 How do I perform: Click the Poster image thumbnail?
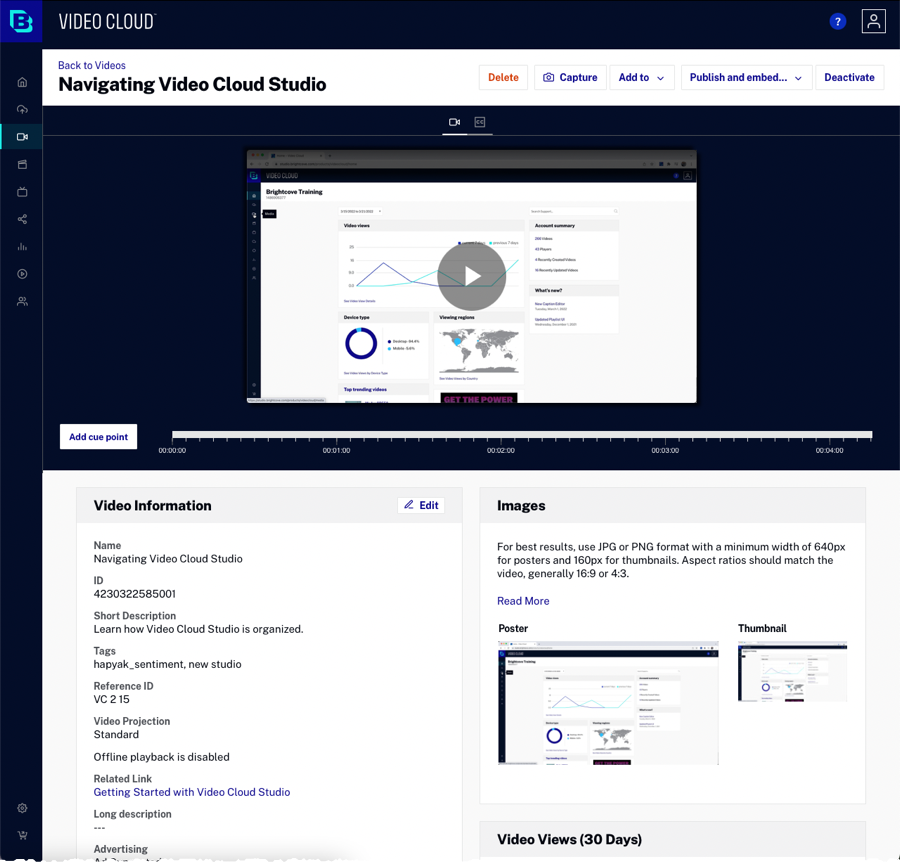[608, 703]
